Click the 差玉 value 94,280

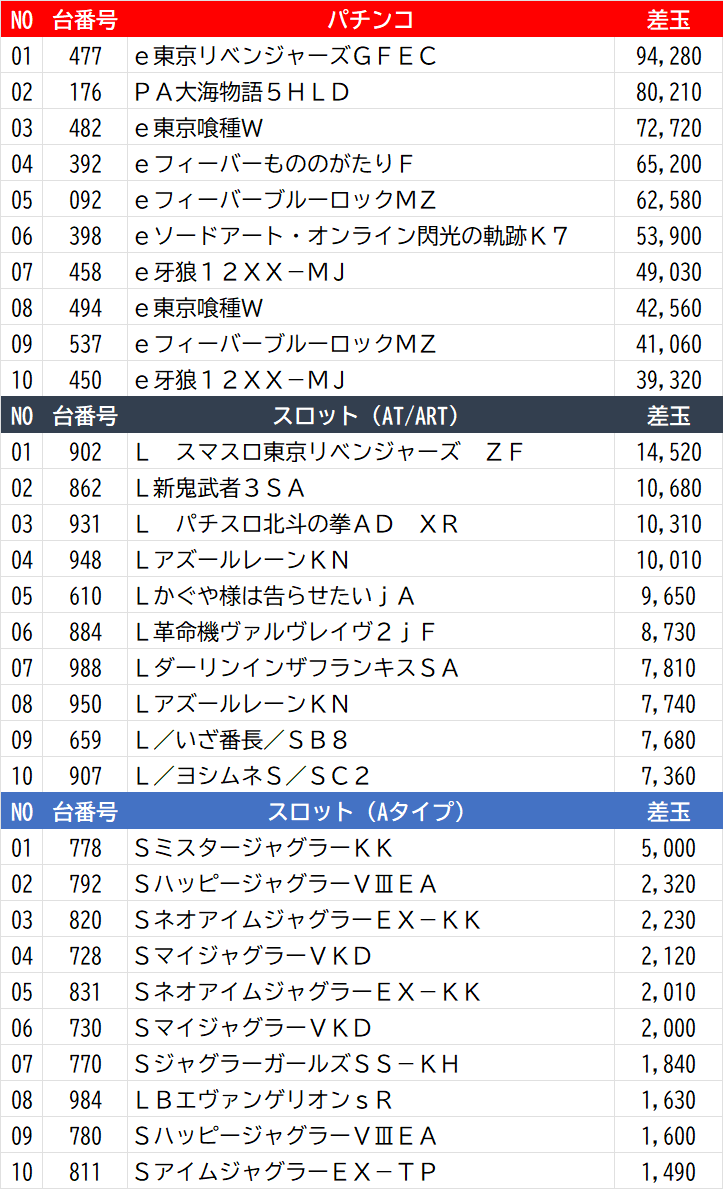coord(668,56)
